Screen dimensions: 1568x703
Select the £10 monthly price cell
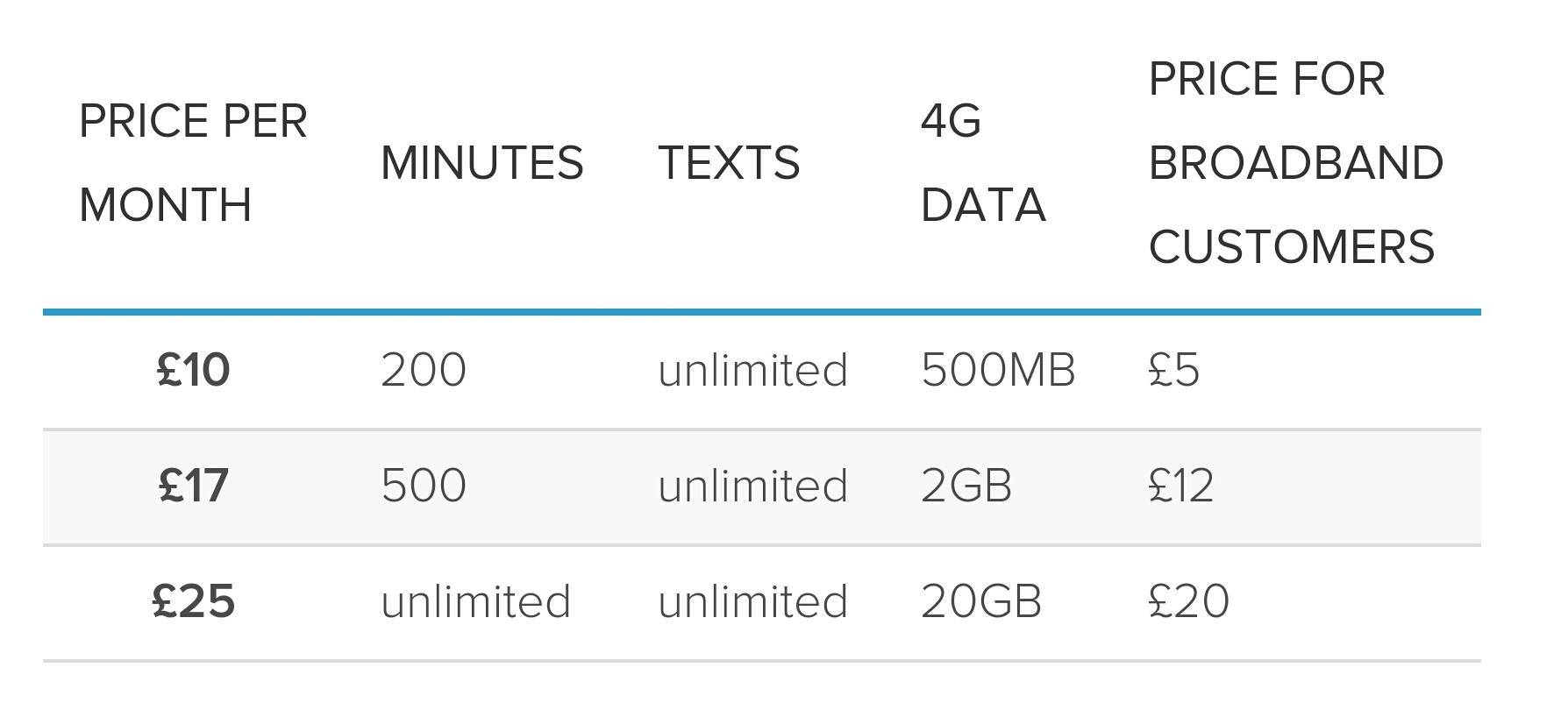tap(193, 370)
